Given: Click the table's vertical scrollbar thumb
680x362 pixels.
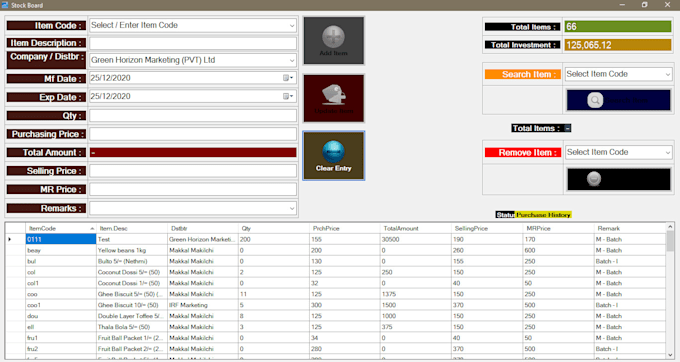Looking at the screenshot, I should click(x=670, y=241).
